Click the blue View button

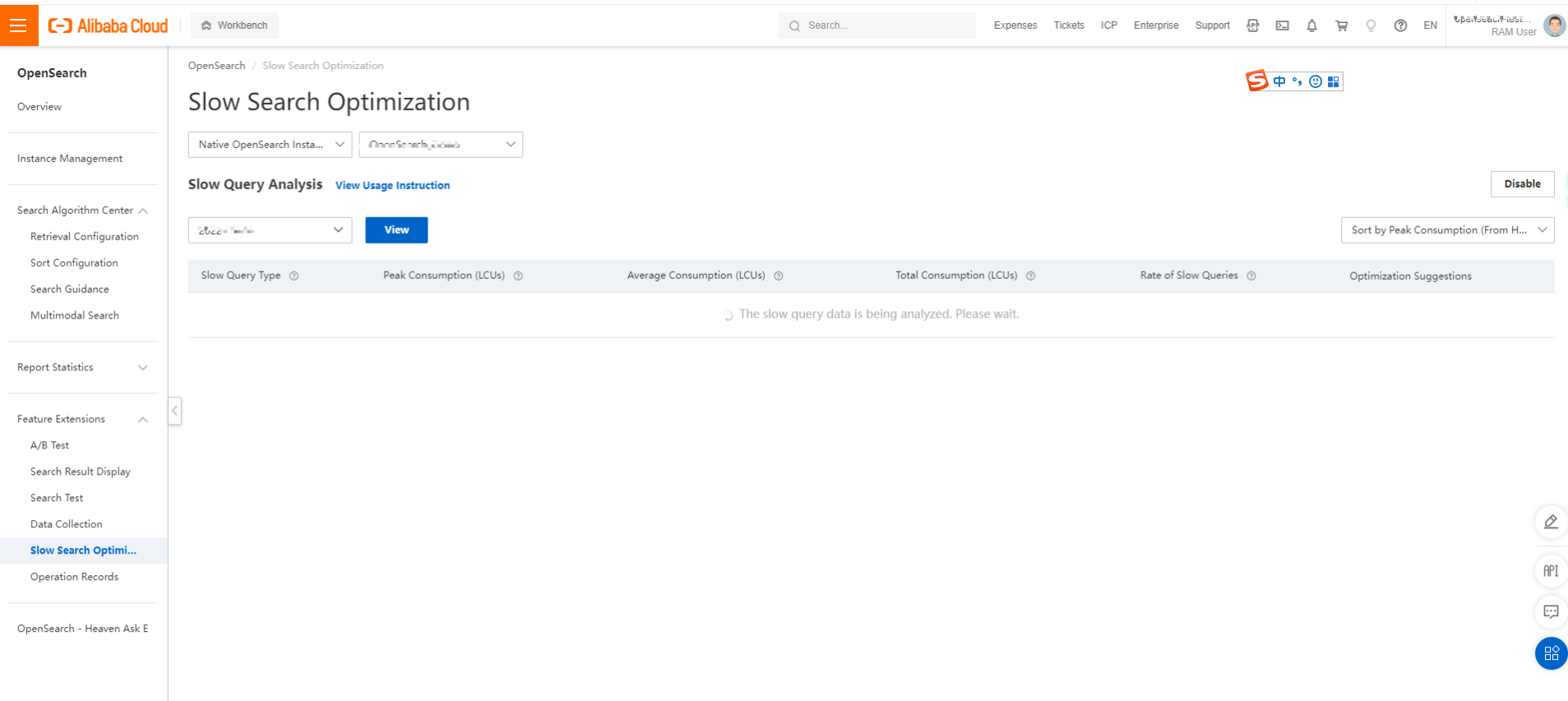coord(396,230)
